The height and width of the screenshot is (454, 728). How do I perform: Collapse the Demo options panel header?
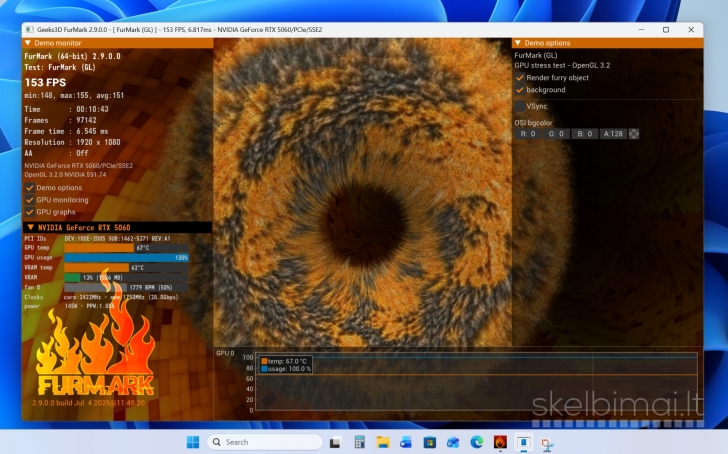518,44
